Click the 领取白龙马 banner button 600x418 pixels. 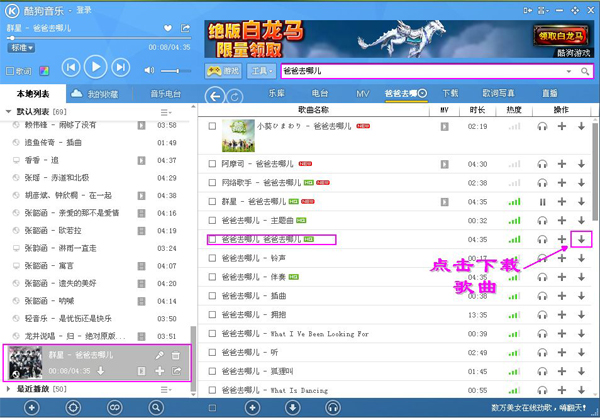(561, 36)
